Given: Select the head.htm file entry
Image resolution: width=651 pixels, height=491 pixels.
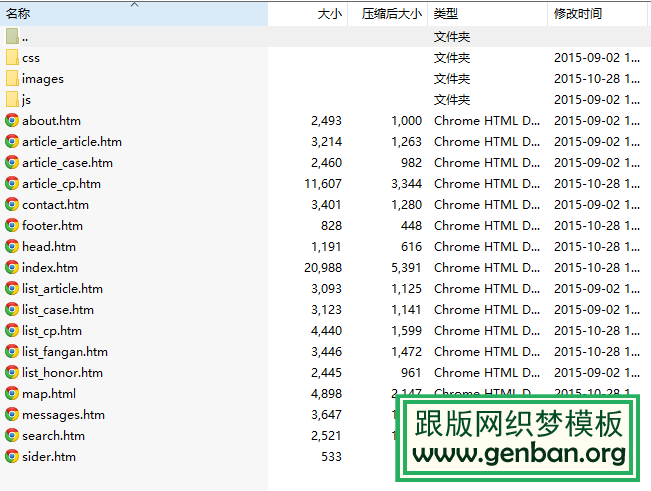Looking at the screenshot, I should coord(49,247).
